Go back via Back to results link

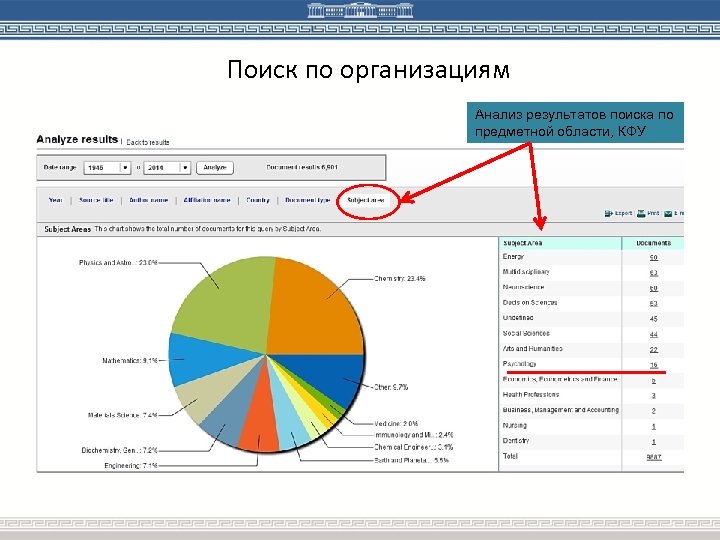[148, 142]
